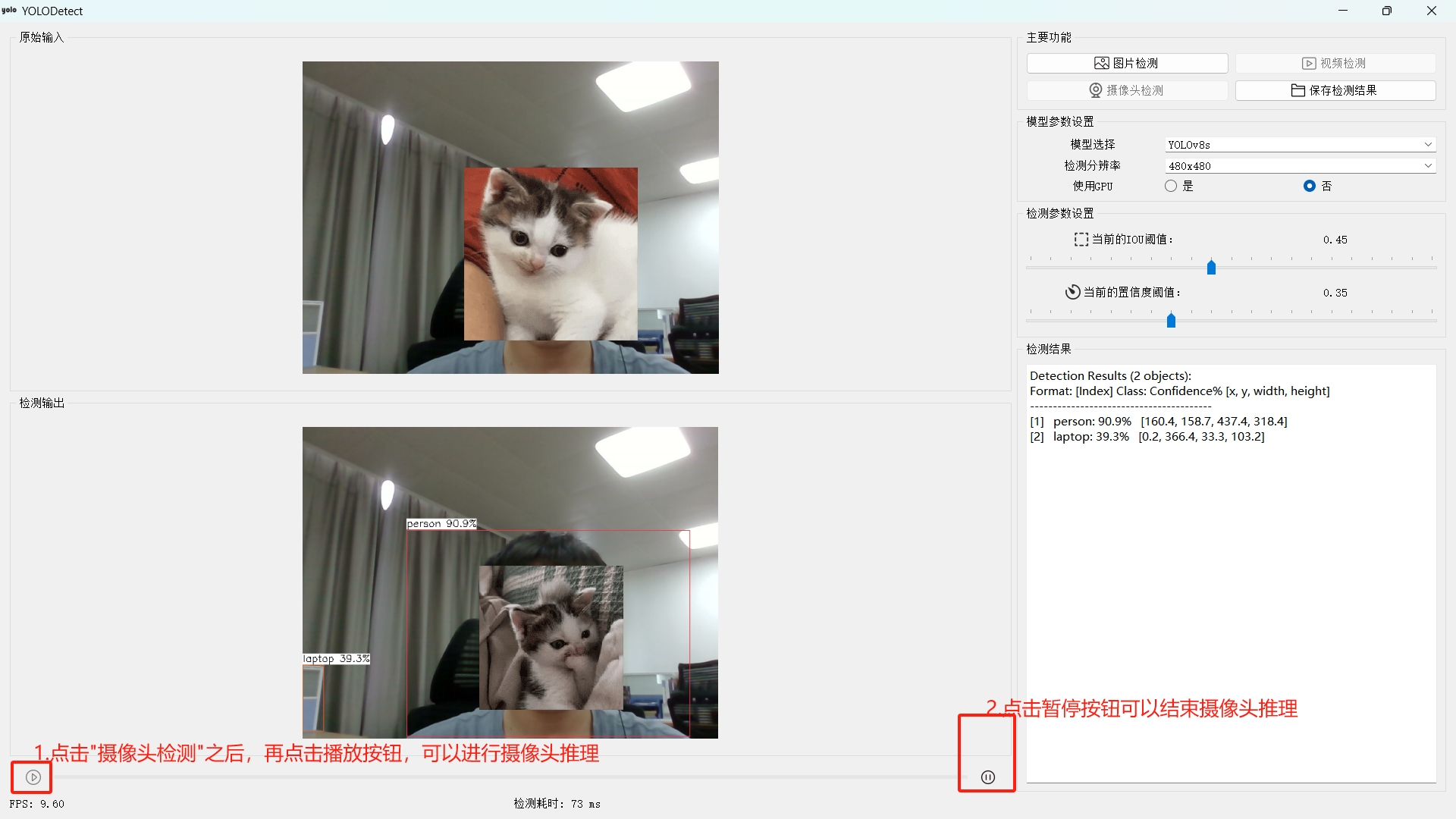Click the IOU threshold slider handle
This screenshot has width=1456, height=819.
coord(1211,267)
